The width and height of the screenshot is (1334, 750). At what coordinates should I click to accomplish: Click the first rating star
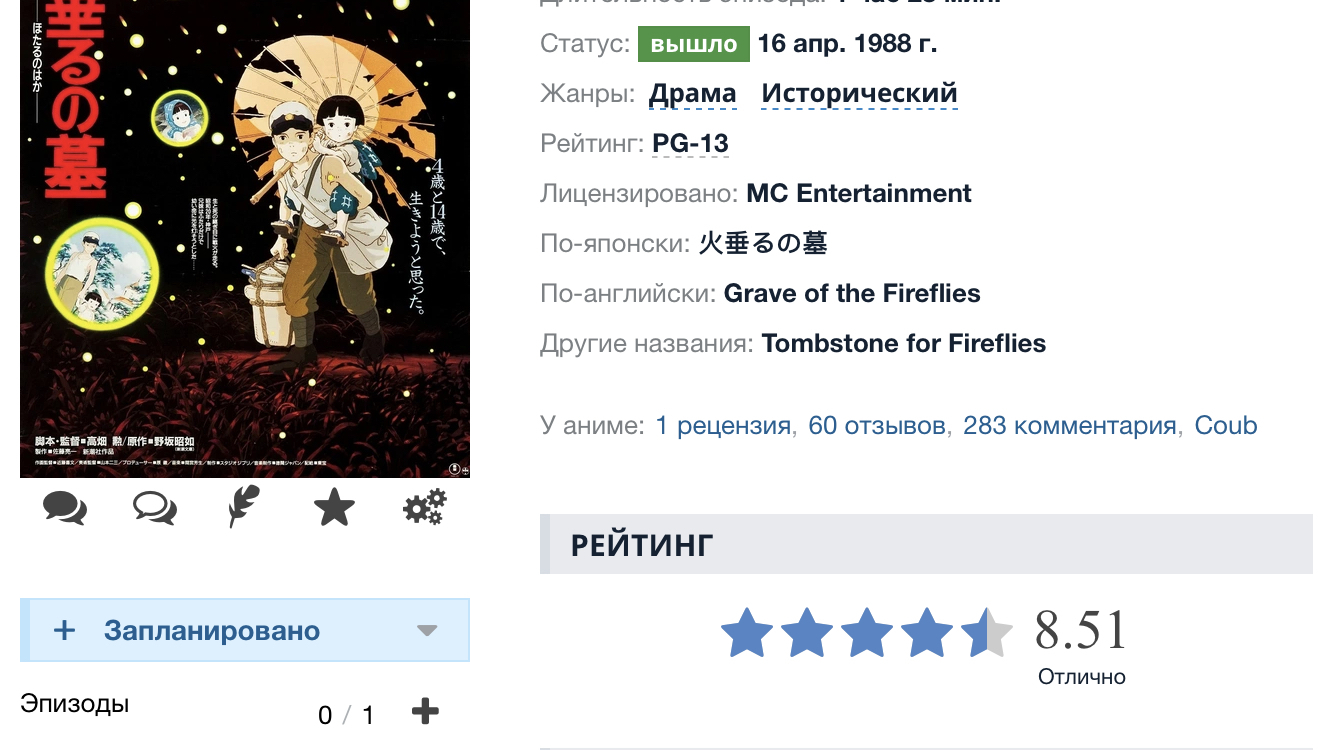point(747,632)
